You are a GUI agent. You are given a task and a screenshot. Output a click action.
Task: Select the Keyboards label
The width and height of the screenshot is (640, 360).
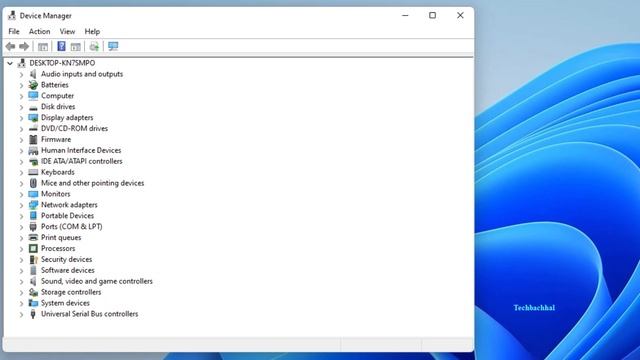pyautogui.click(x=58, y=172)
